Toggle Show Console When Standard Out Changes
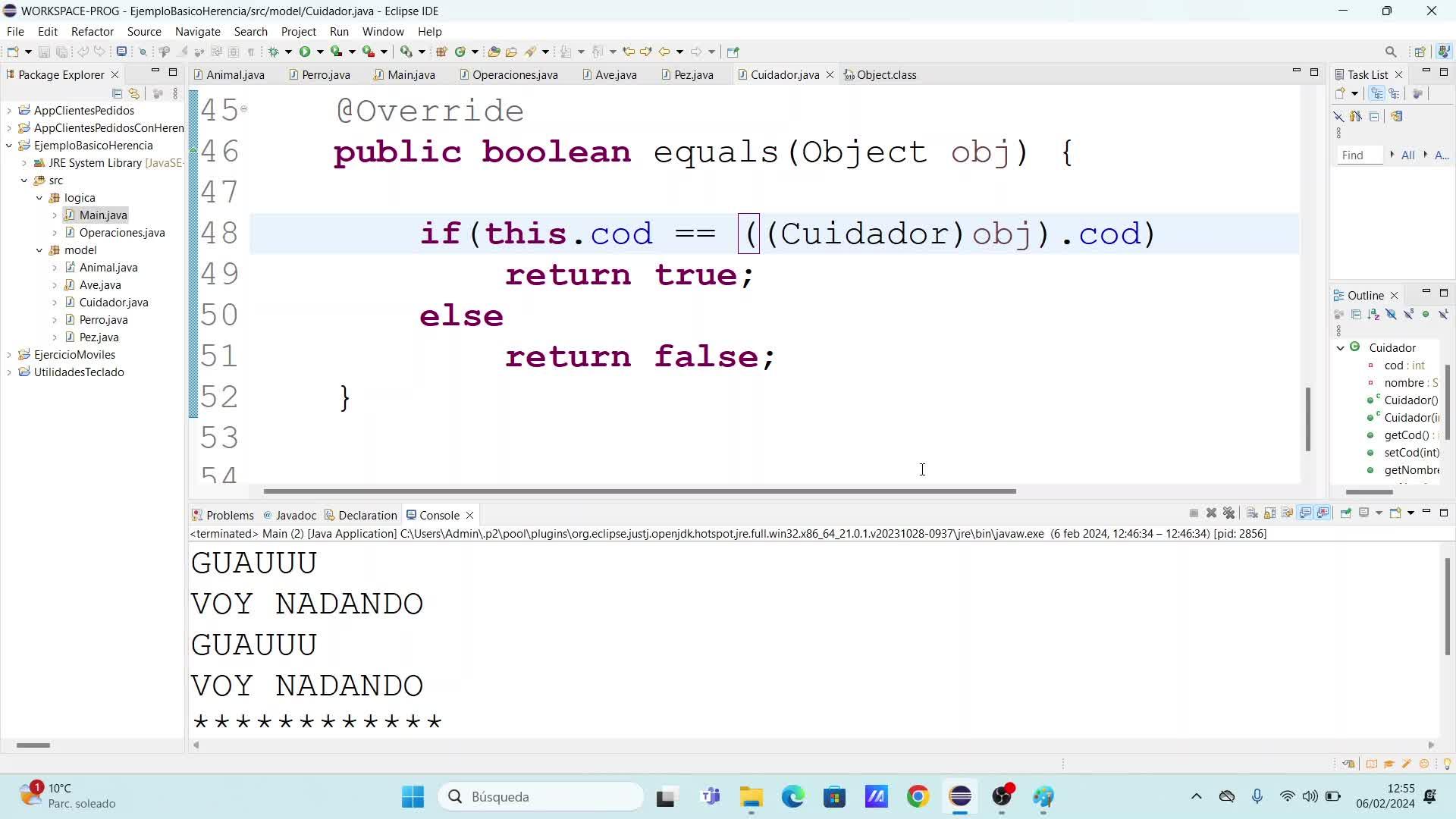The width and height of the screenshot is (1456, 819). (x=1305, y=513)
